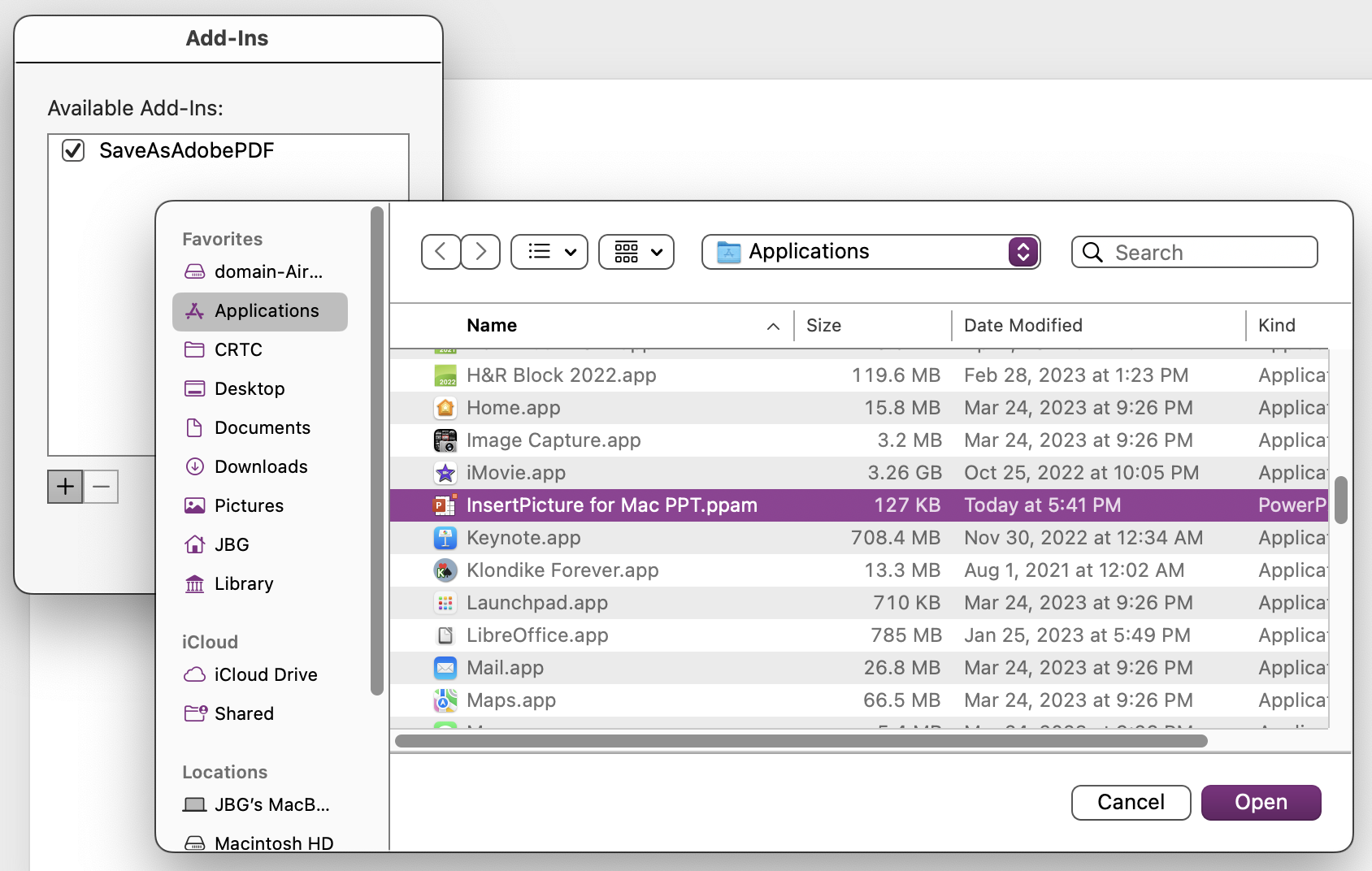Click the magnifying glass search icon
Viewport: 1372px width, 871px height.
pyautogui.click(x=1093, y=253)
